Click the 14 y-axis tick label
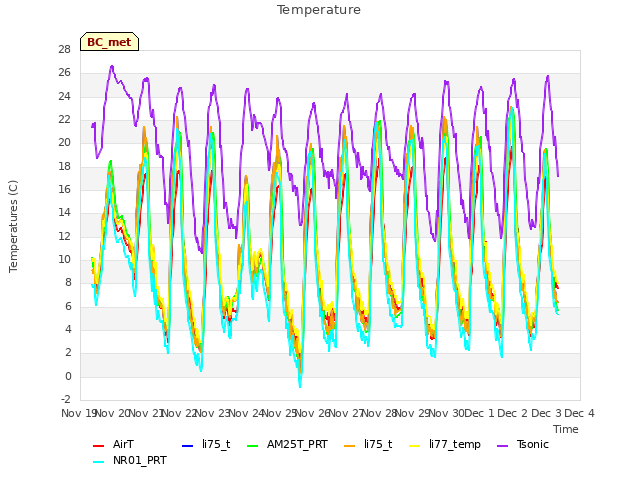The width and height of the screenshot is (640, 480). tap(64, 213)
